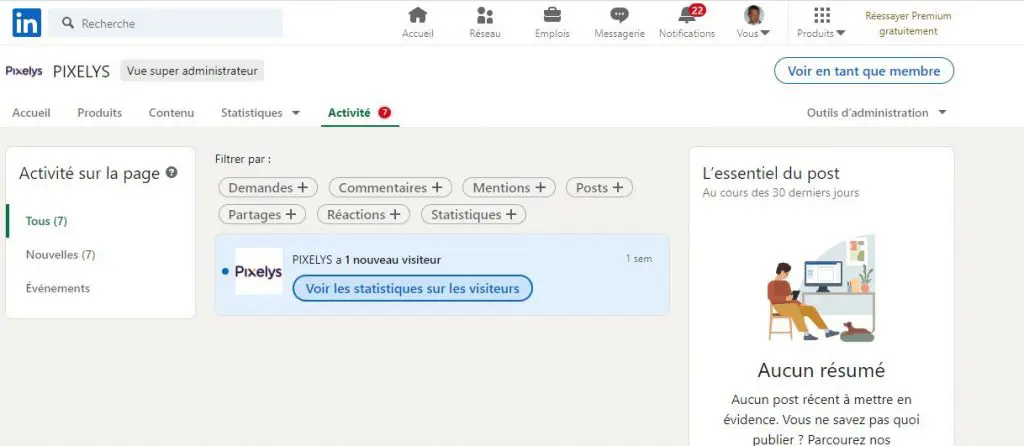Click the Filtrer par label
The width and height of the screenshot is (1024, 446).
click(243, 159)
